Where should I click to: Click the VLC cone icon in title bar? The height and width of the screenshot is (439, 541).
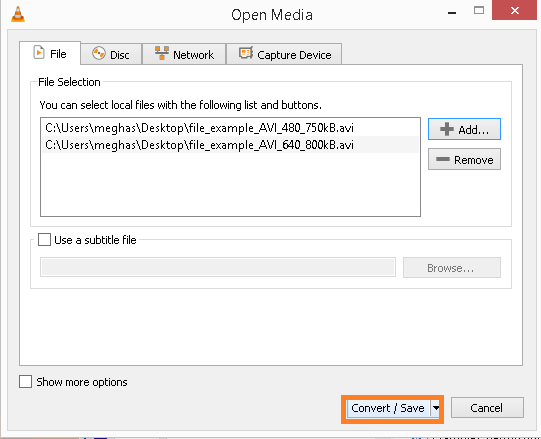18,14
